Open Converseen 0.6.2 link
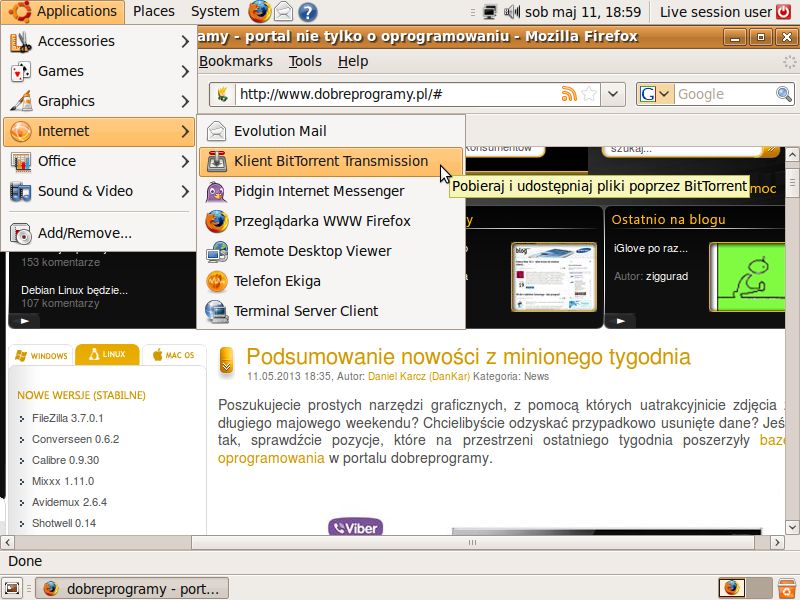The image size is (800, 600). (x=76, y=439)
